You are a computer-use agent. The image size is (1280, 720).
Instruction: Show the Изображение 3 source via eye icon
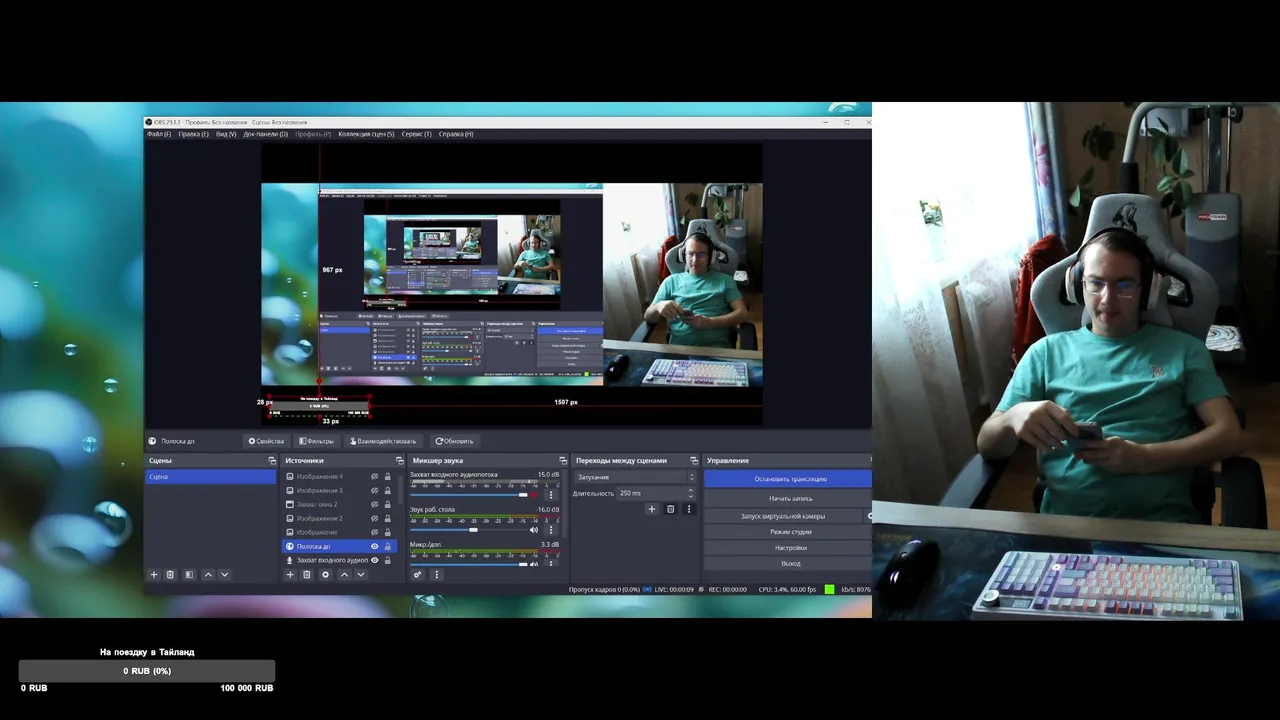(375, 491)
